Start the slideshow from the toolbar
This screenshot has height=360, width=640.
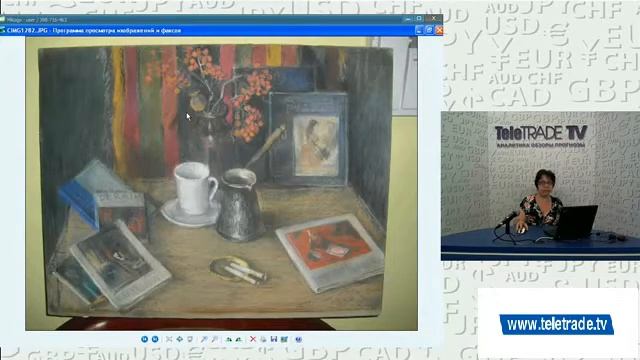[190, 339]
